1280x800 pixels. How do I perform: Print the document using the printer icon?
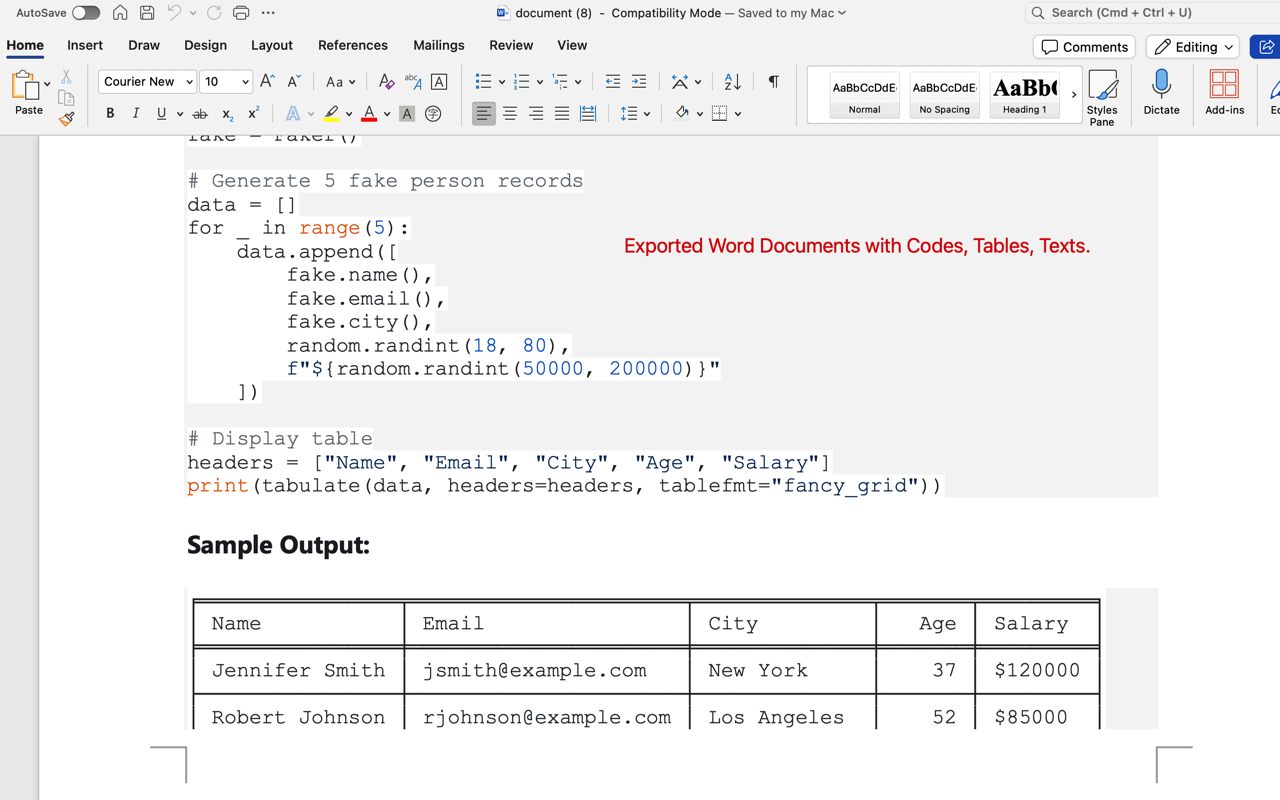coord(241,13)
